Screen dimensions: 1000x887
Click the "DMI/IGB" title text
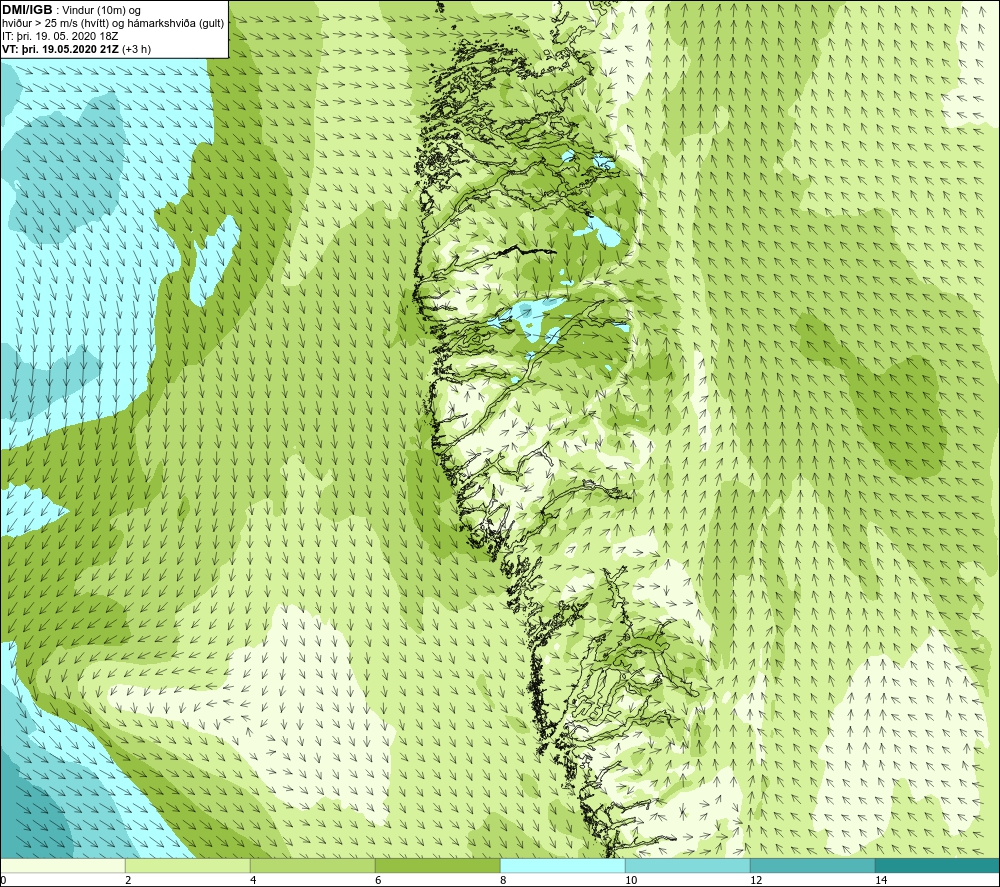point(27,10)
